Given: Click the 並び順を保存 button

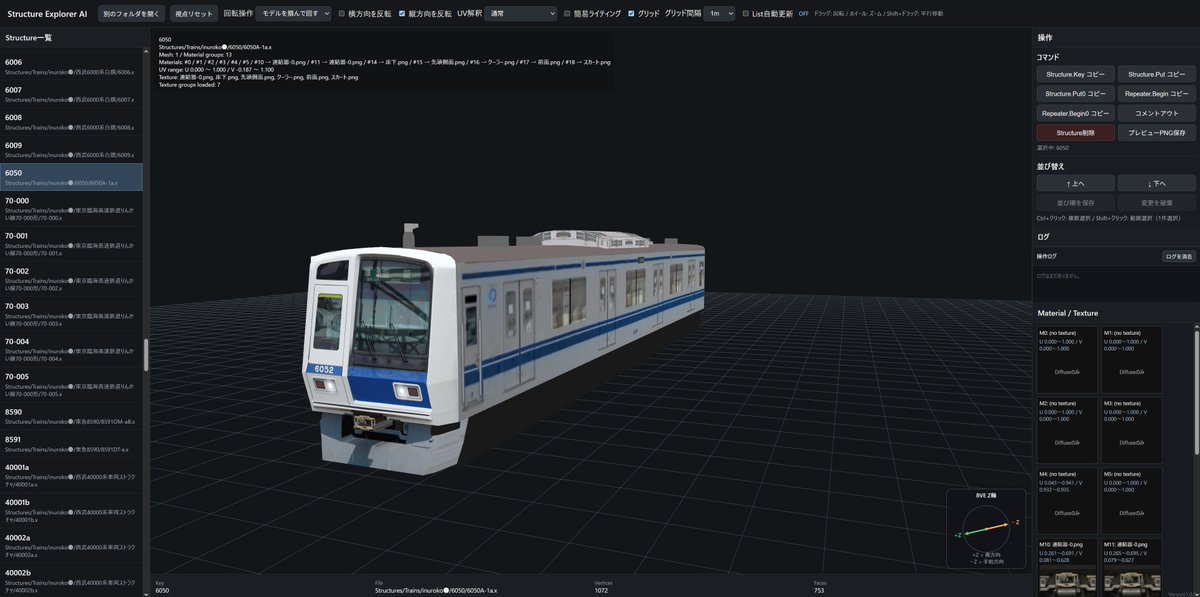Looking at the screenshot, I should pos(1075,203).
